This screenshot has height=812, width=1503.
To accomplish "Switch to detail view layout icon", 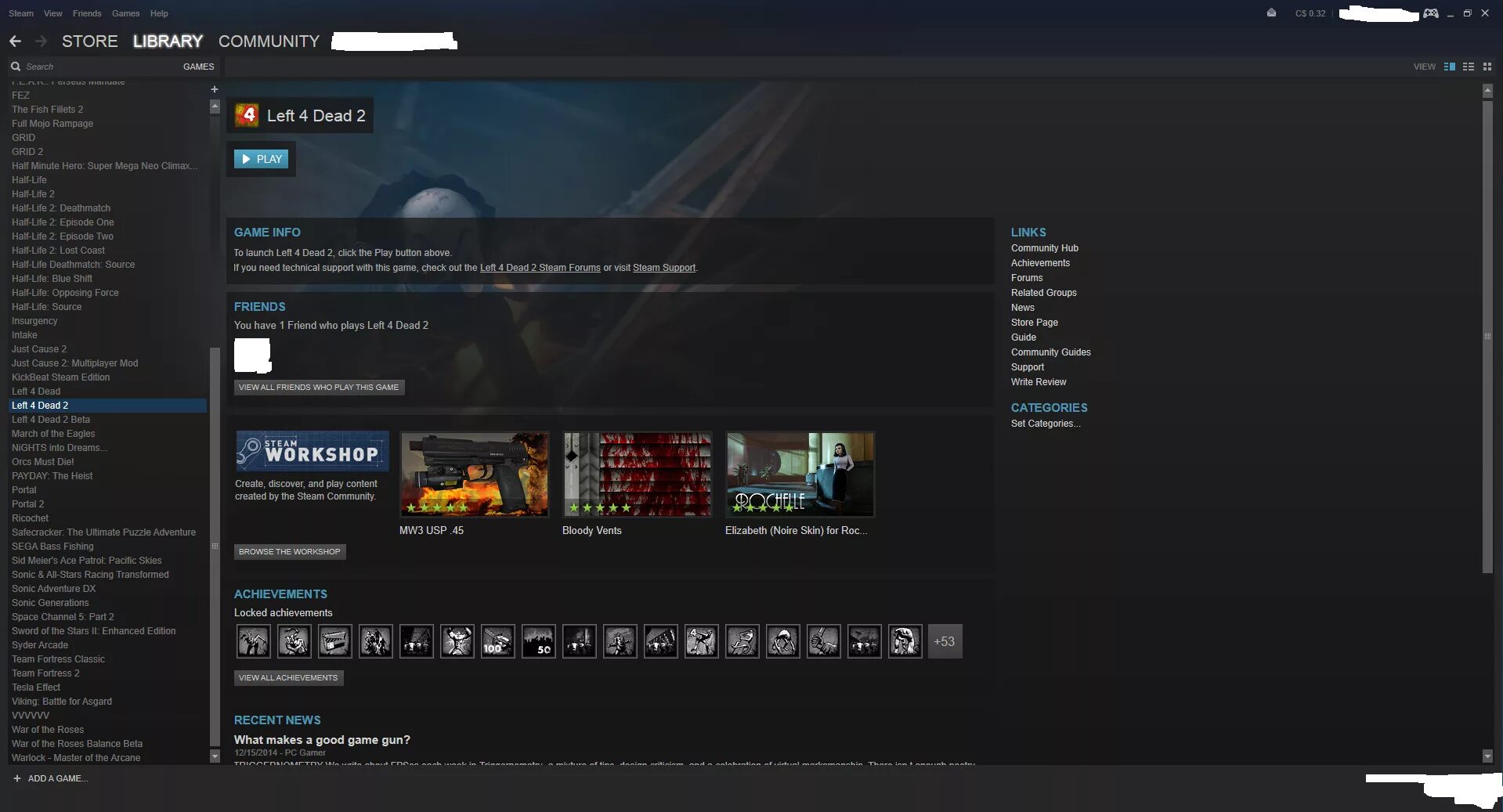I will (x=1450, y=67).
